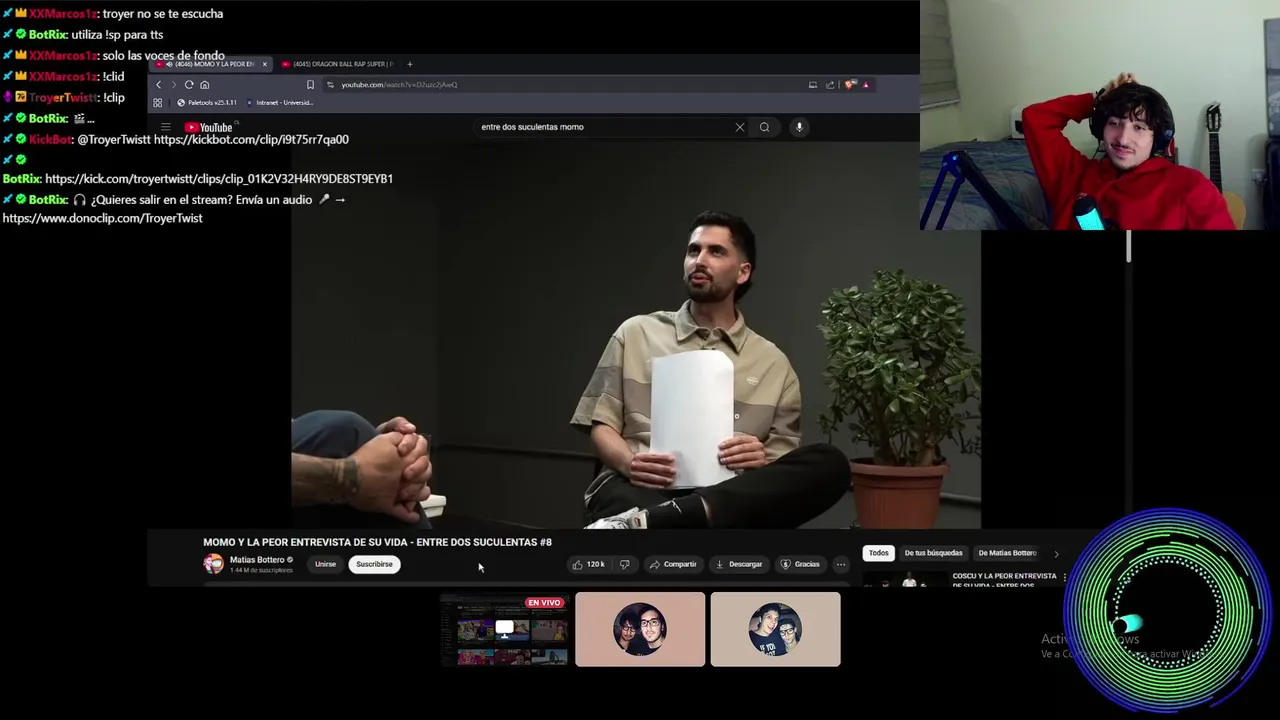Open the kick.com troyertwistt clips link

point(219,178)
